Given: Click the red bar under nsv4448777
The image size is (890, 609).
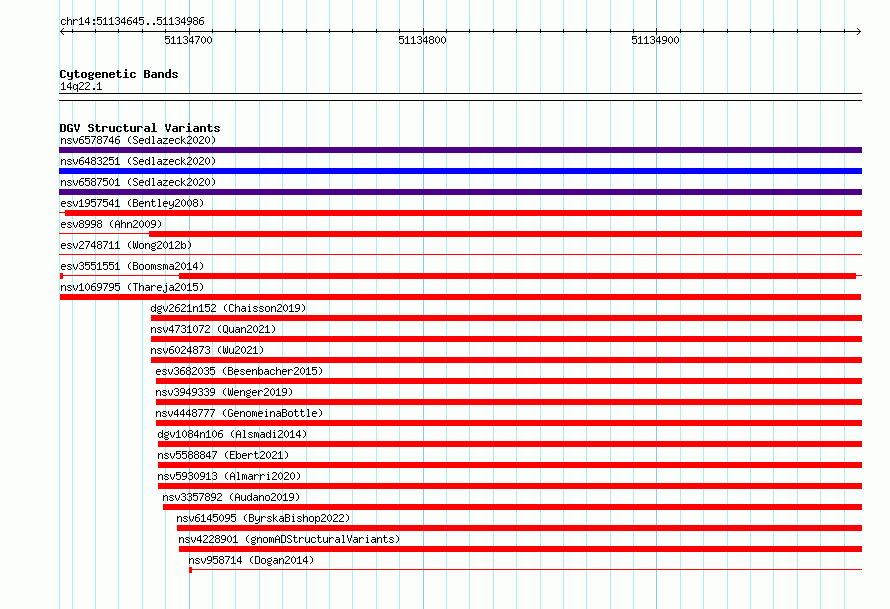Looking at the screenshot, I should click(509, 423).
